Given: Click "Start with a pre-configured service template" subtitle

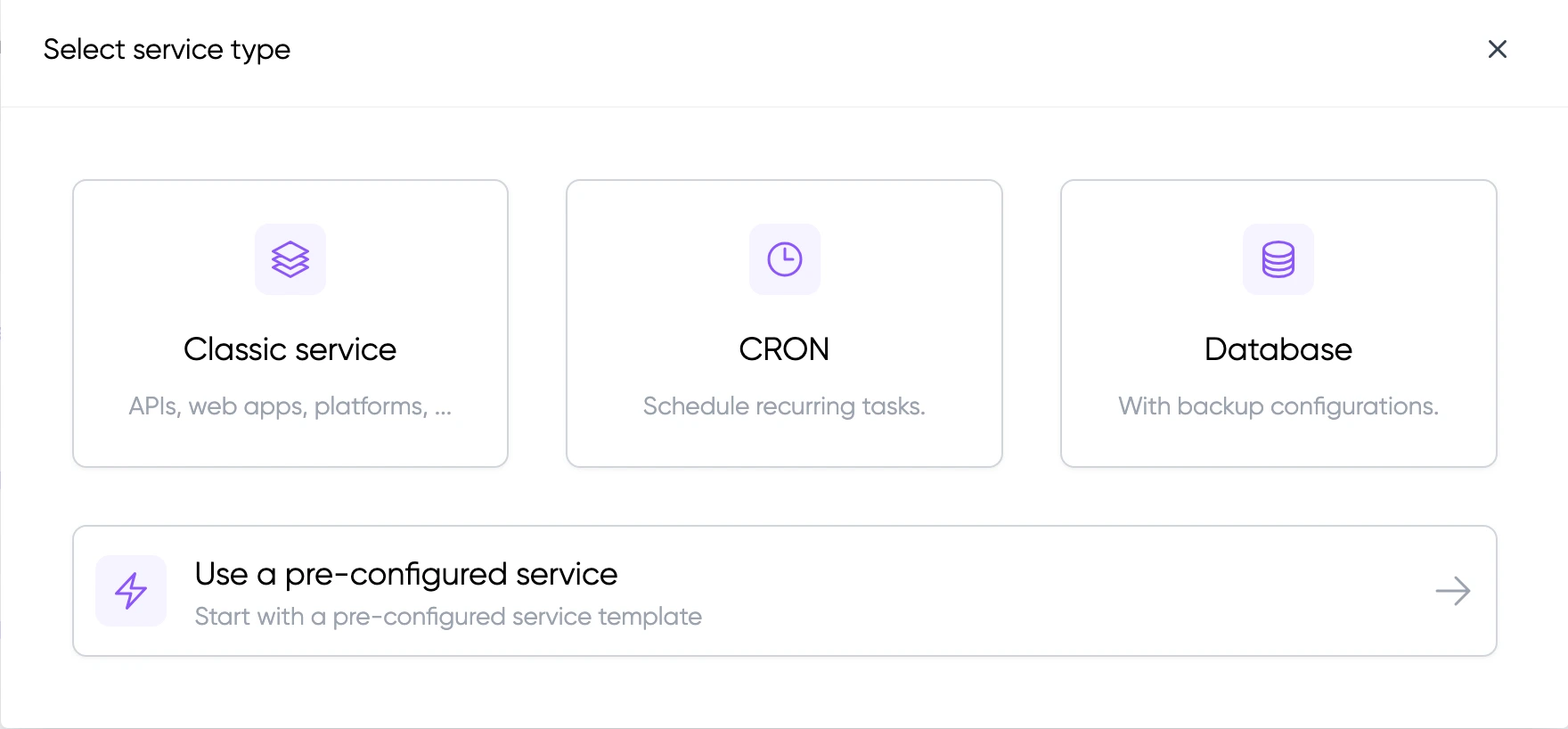Looking at the screenshot, I should 448,617.
